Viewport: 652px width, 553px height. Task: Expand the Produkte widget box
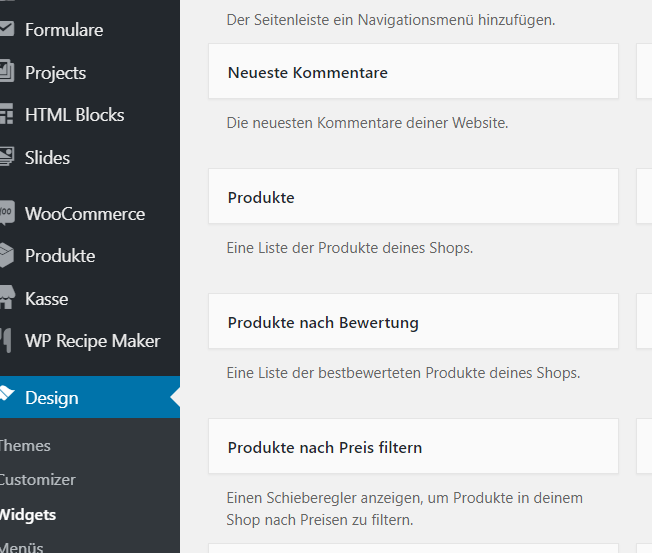413,197
